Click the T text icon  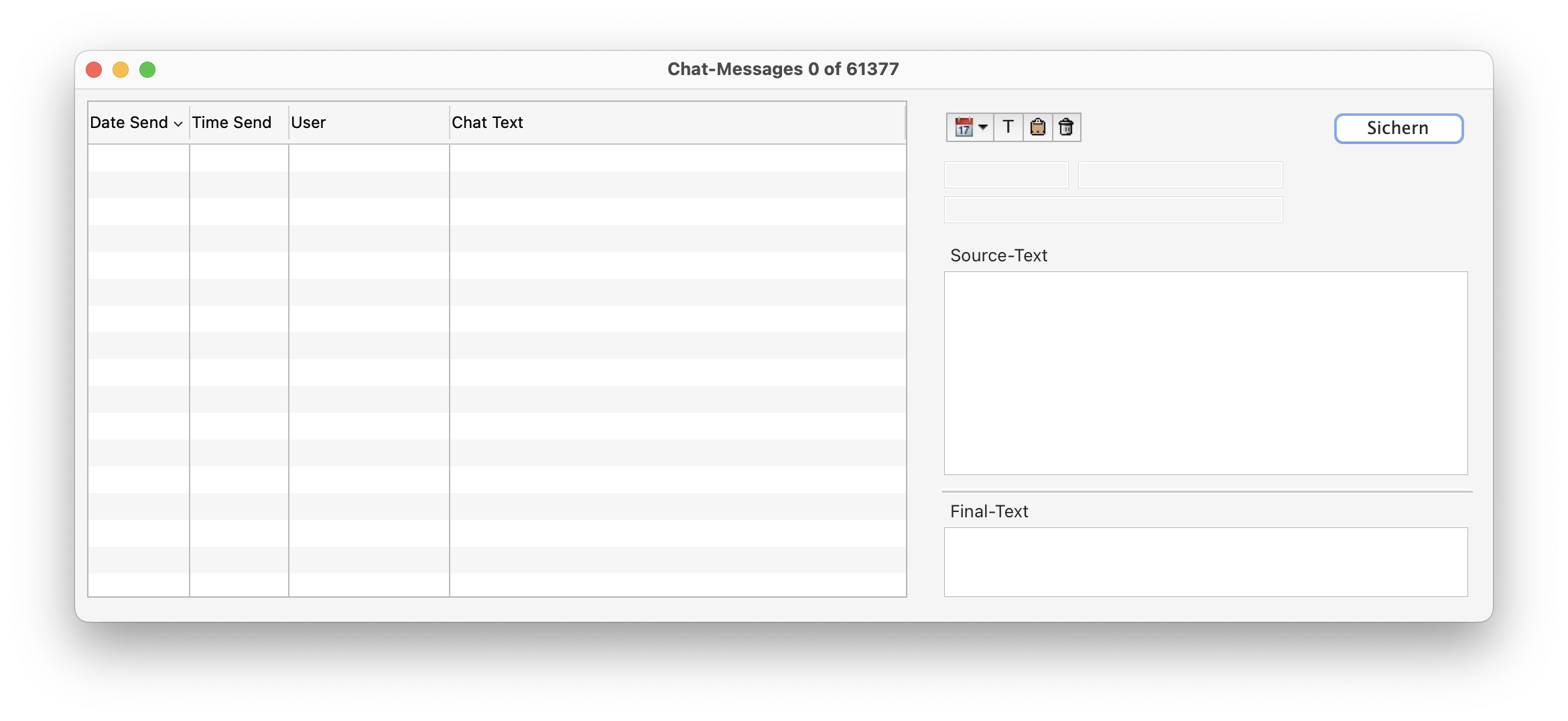[x=1008, y=127]
